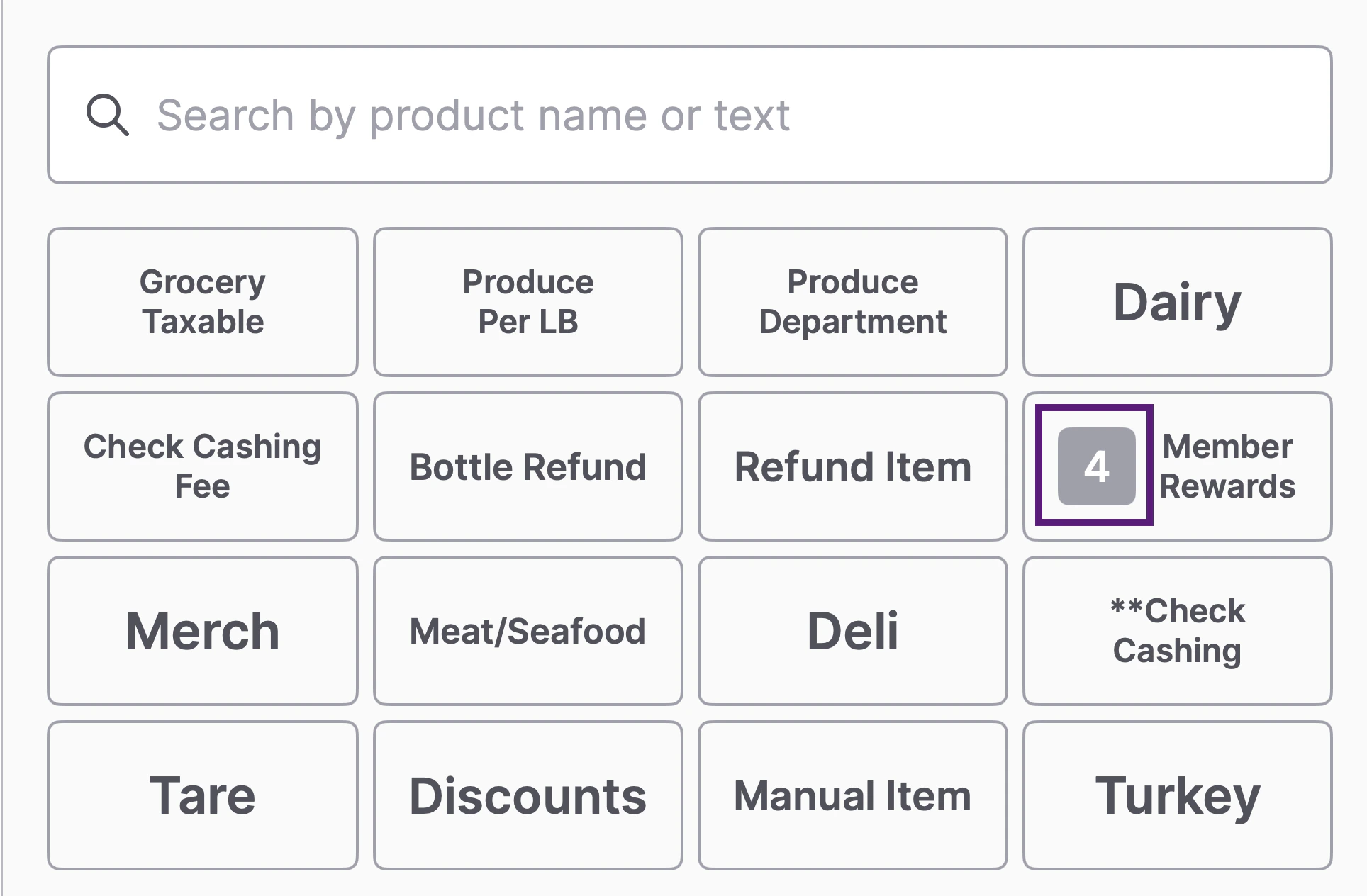Select the Refund Item button
Screen dimensions: 1367x896
(852, 466)
